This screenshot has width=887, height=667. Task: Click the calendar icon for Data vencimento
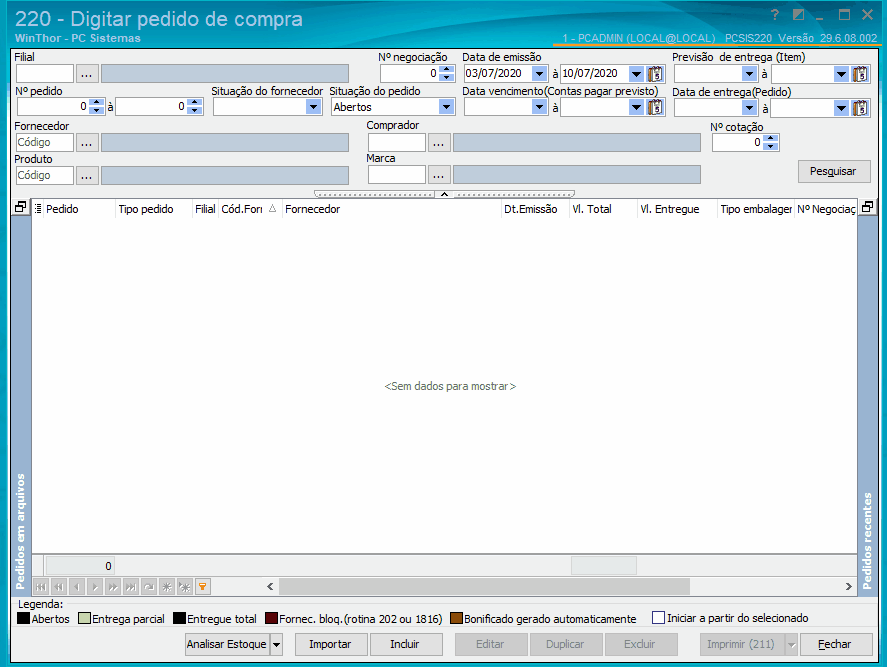click(656, 107)
